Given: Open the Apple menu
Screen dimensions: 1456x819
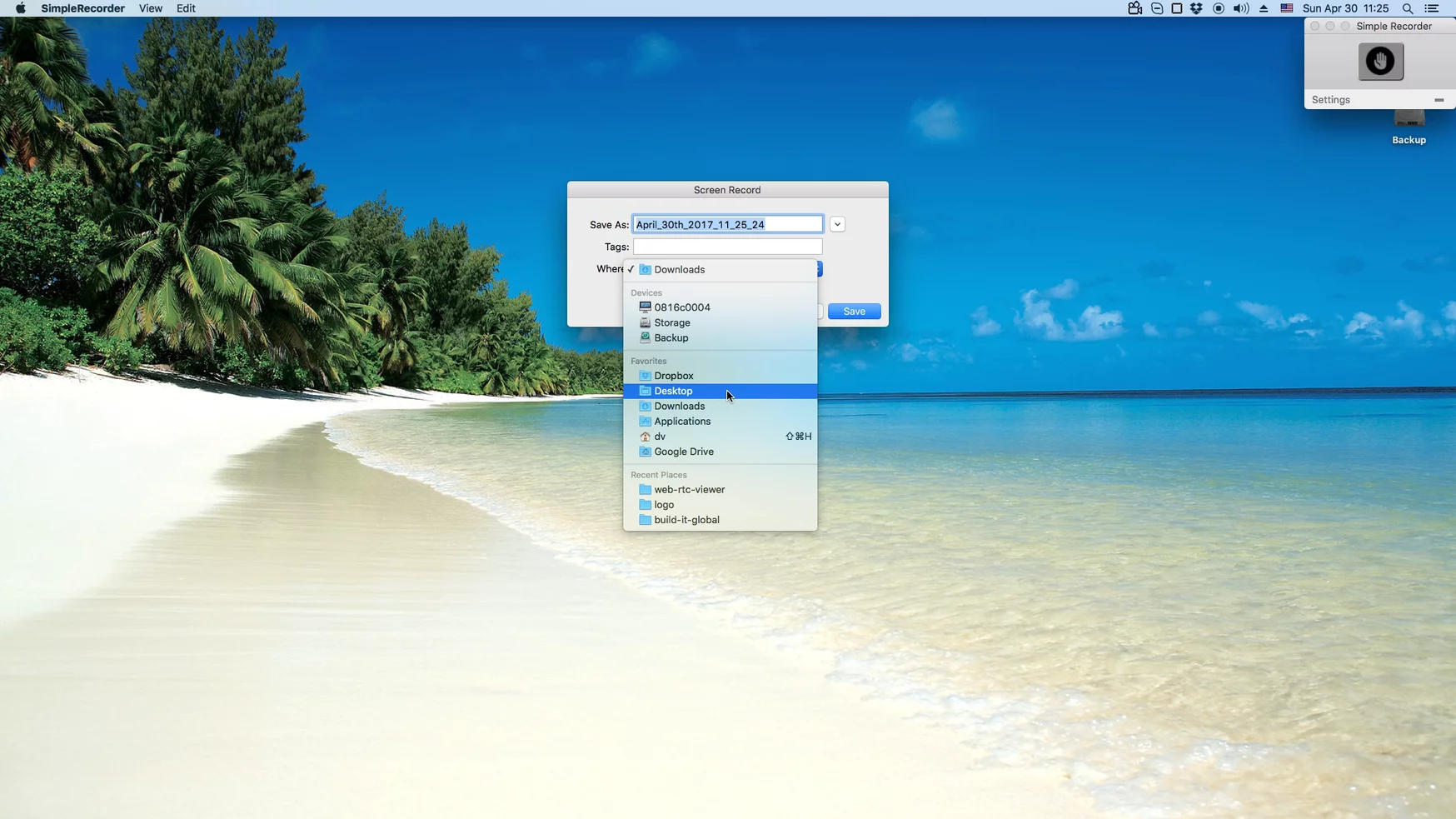Looking at the screenshot, I should 20,8.
